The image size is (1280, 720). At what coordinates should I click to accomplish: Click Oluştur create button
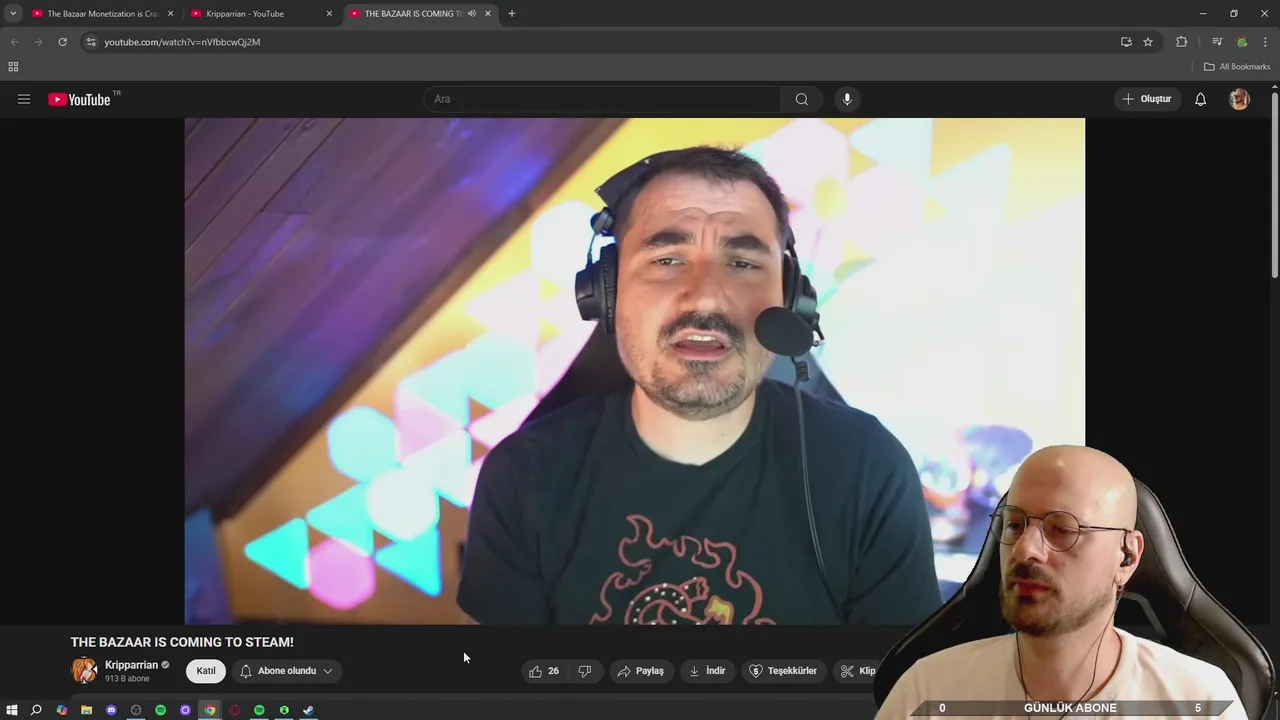[x=1147, y=99]
